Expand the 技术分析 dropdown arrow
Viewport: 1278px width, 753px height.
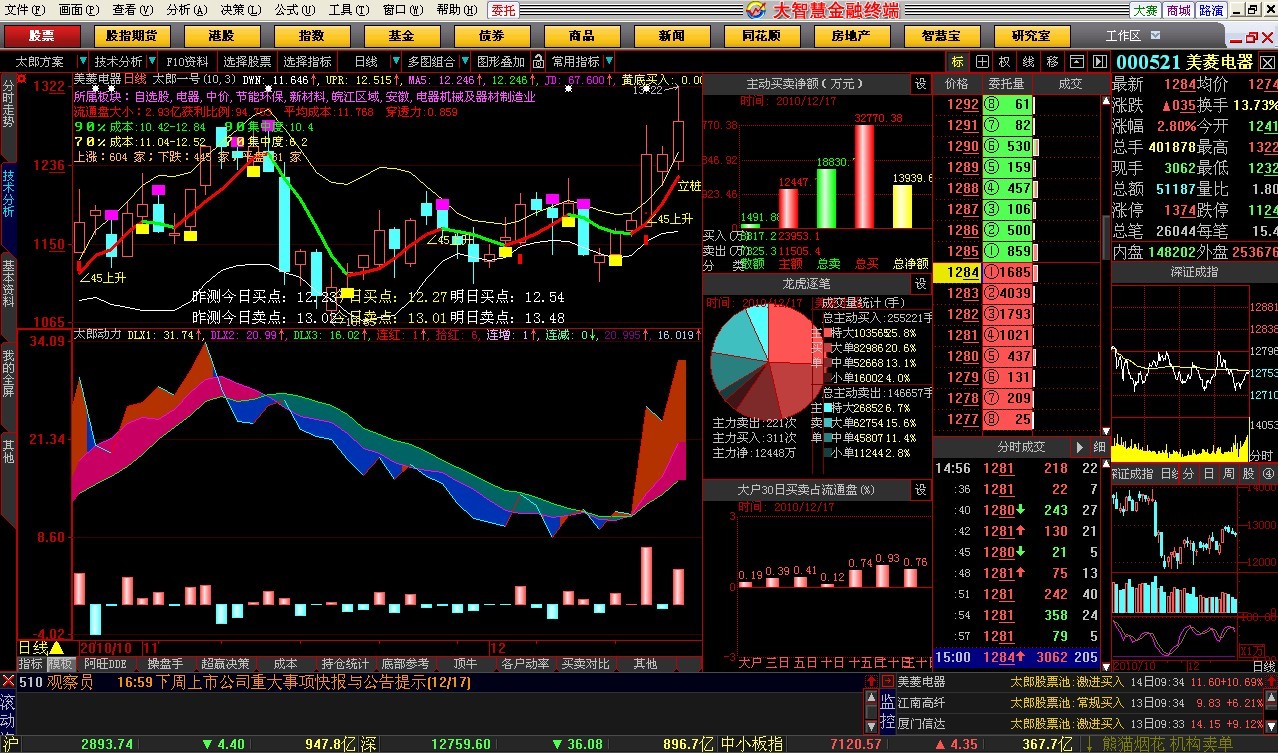tap(153, 62)
